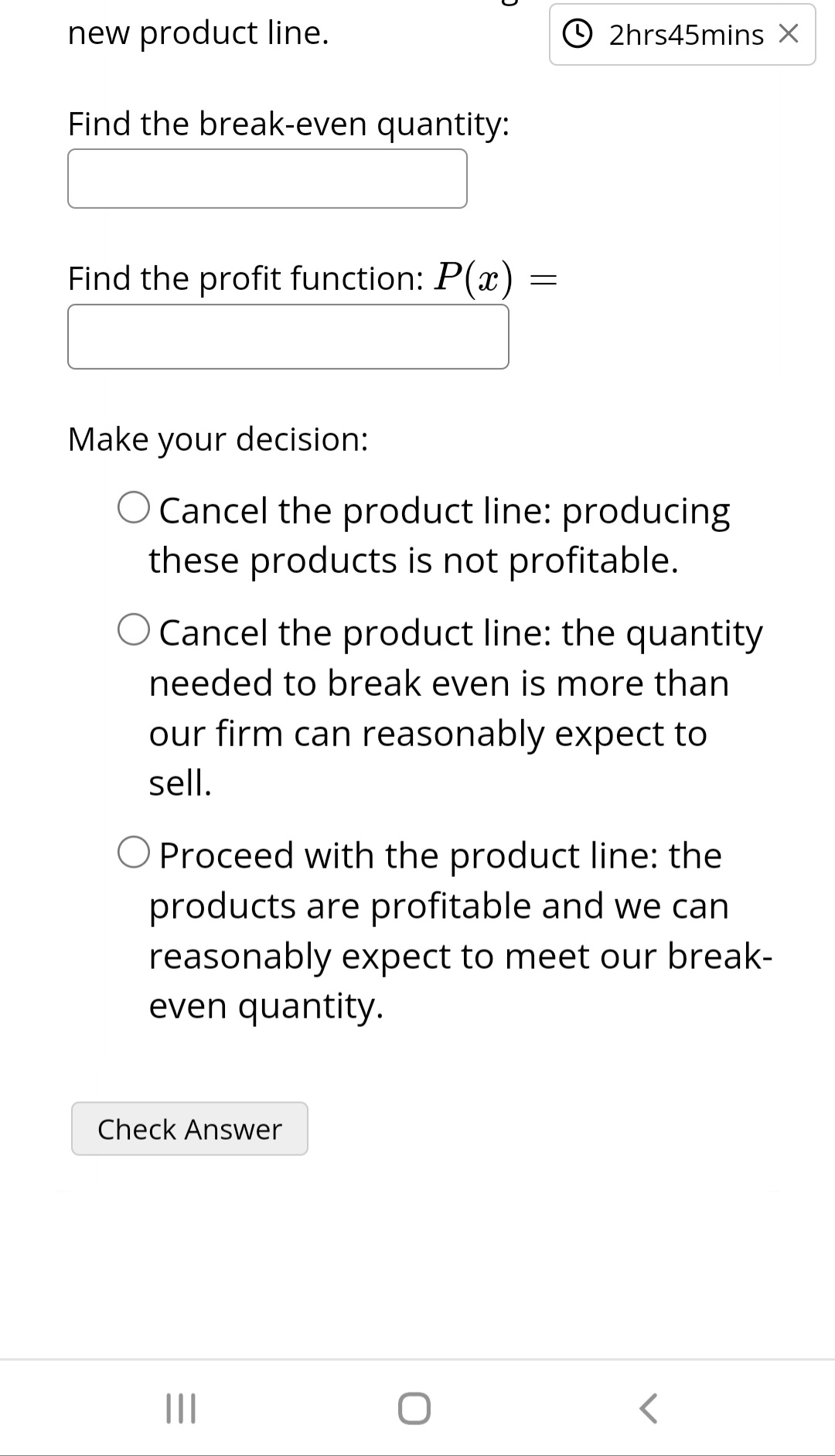Screen dimensions: 835x1456
Task: Select 'producing these products is not profitable' option
Action: pyautogui.click(x=134, y=509)
